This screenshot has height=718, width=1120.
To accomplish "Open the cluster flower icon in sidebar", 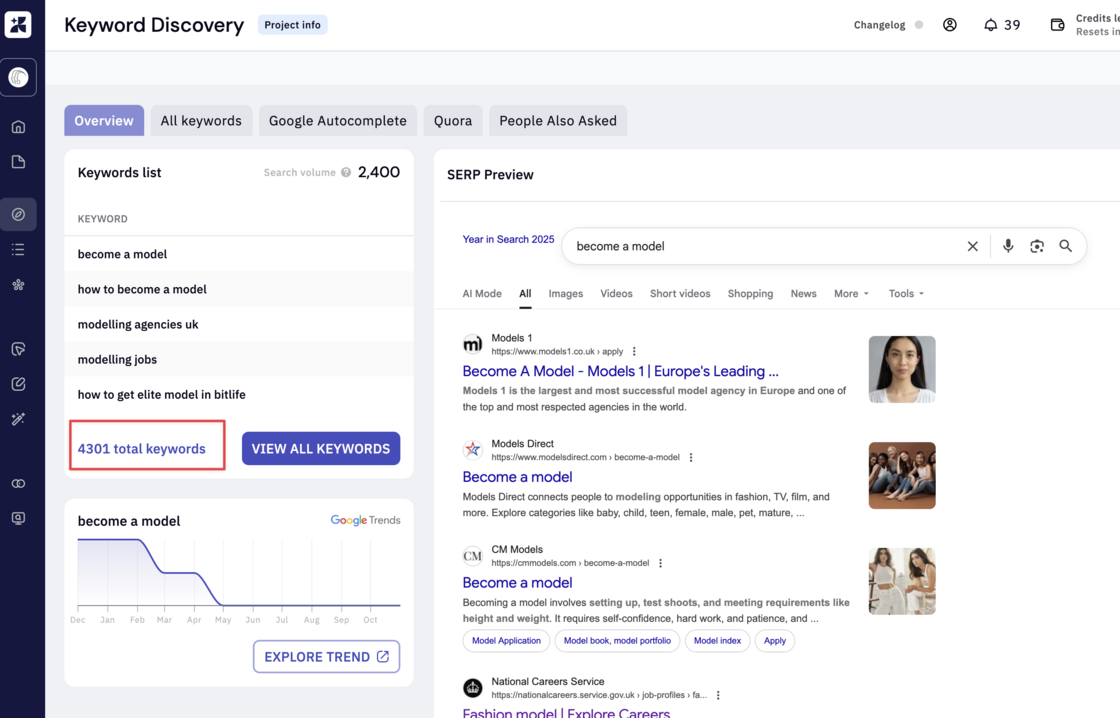I will pos(19,285).
